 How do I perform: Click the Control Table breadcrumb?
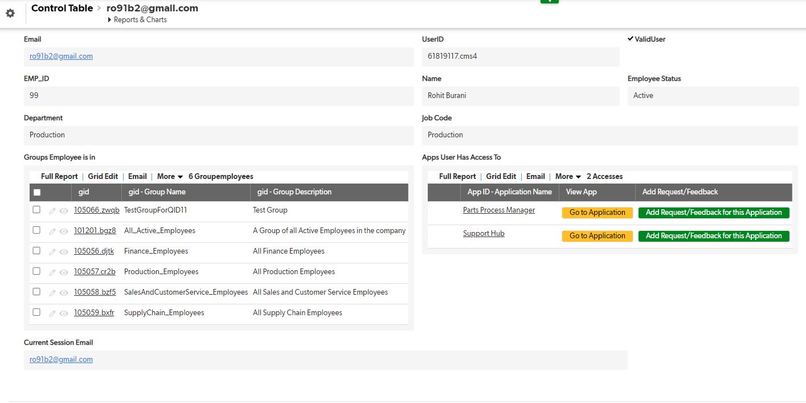point(62,8)
